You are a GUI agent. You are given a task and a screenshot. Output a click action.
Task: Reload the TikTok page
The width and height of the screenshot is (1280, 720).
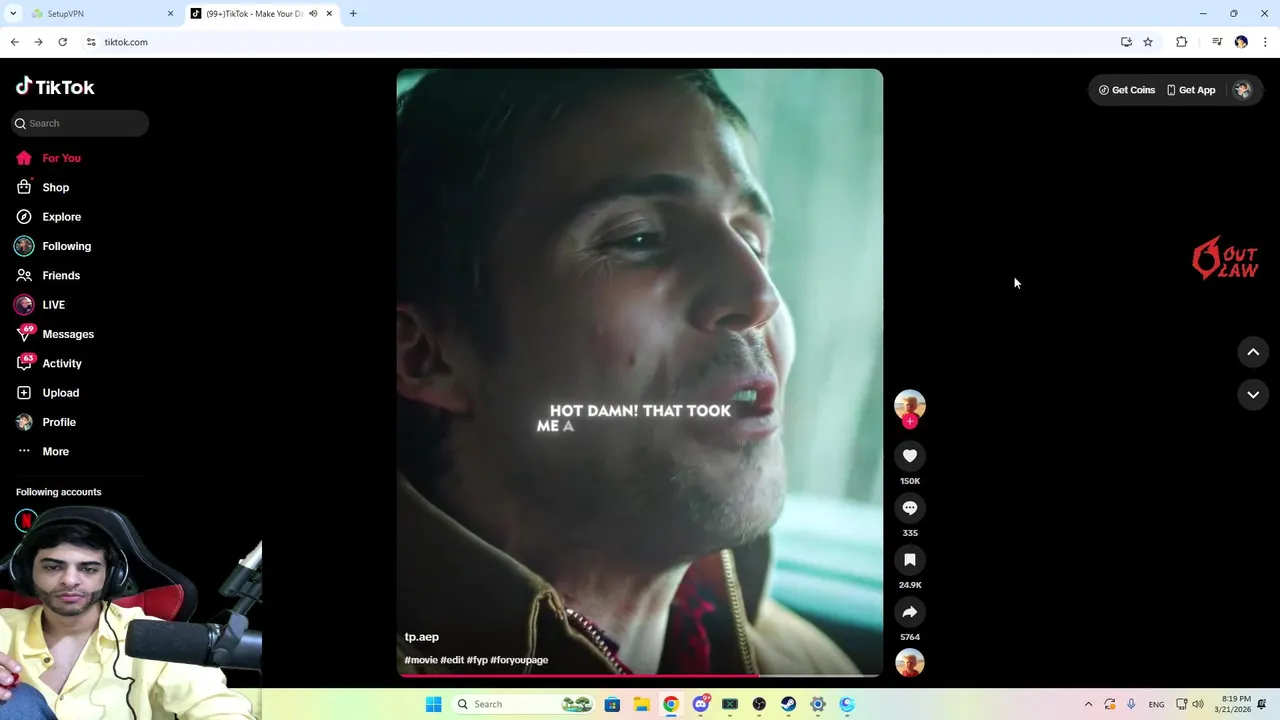[62, 42]
